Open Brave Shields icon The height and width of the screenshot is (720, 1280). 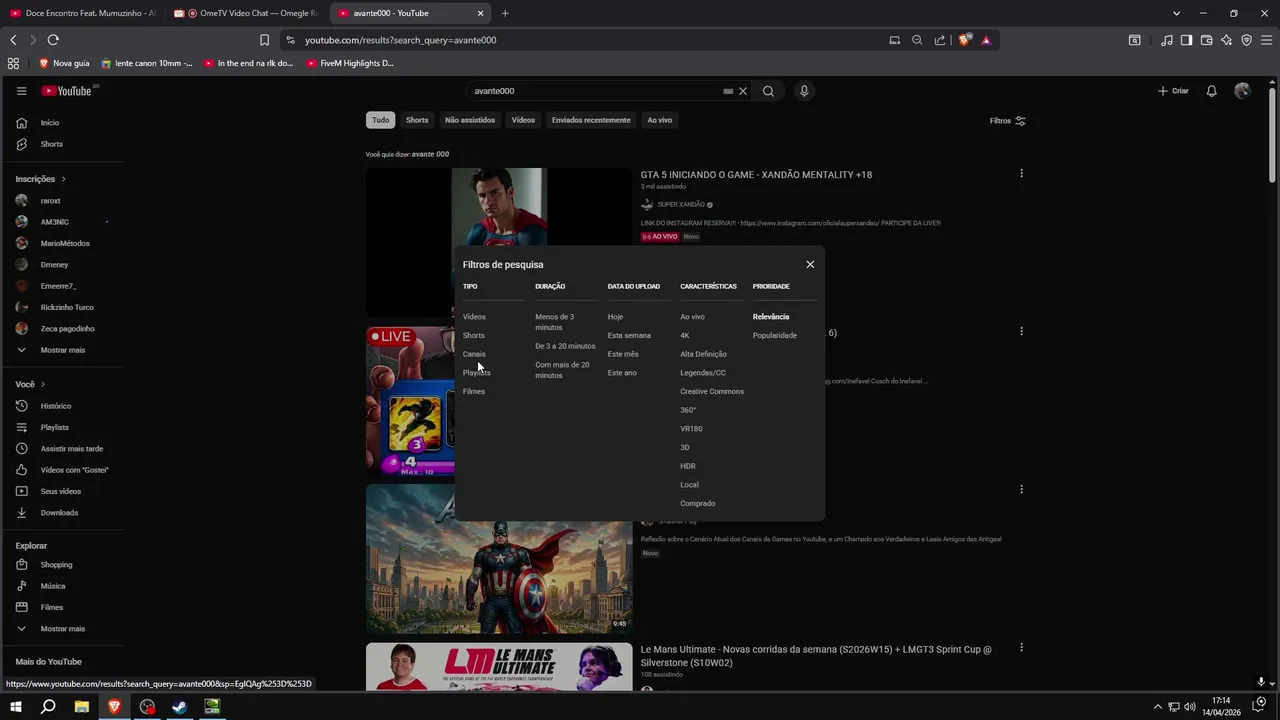click(x=964, y=40)
